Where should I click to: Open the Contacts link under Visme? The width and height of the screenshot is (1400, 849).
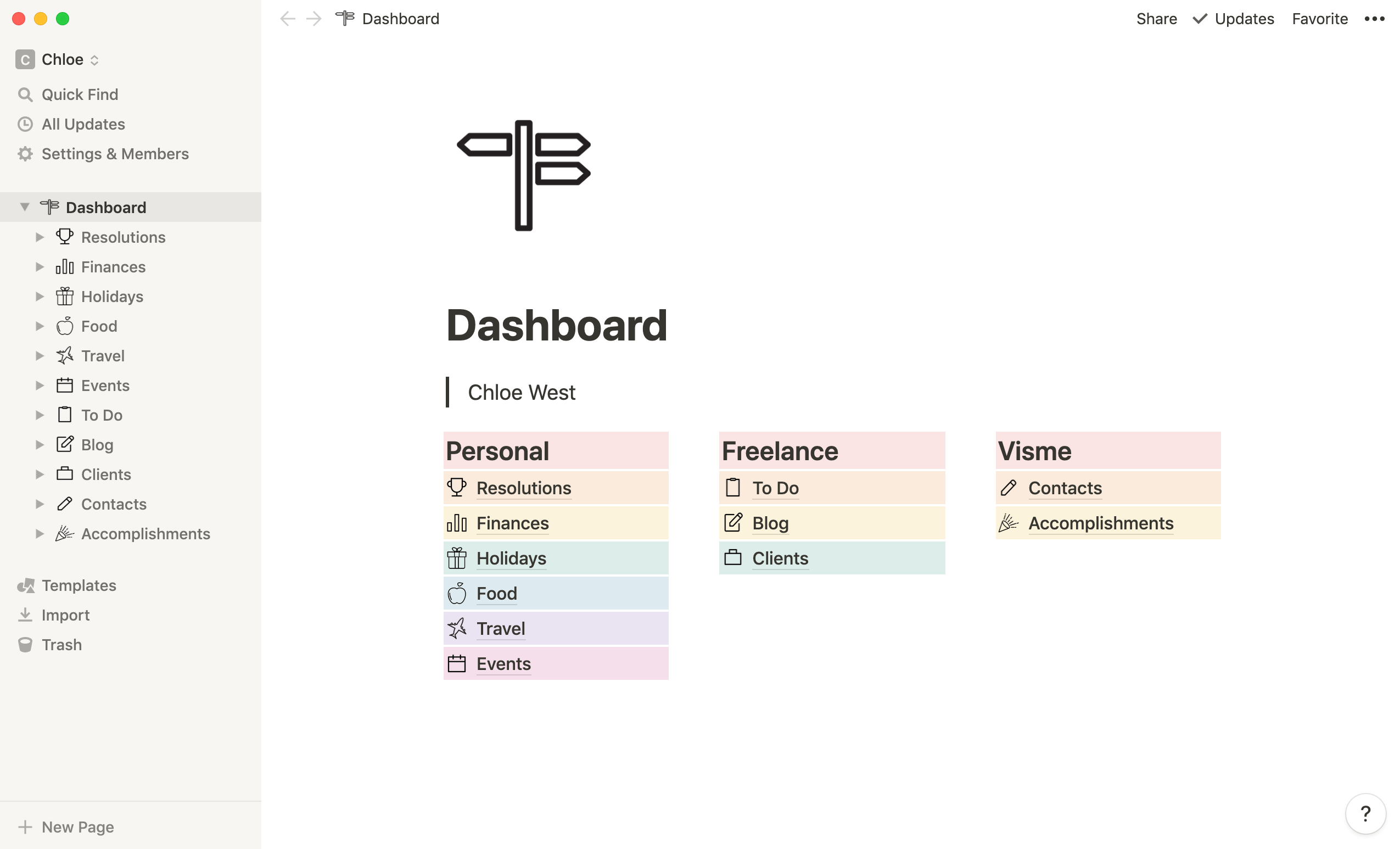[x=1065, y=488]
